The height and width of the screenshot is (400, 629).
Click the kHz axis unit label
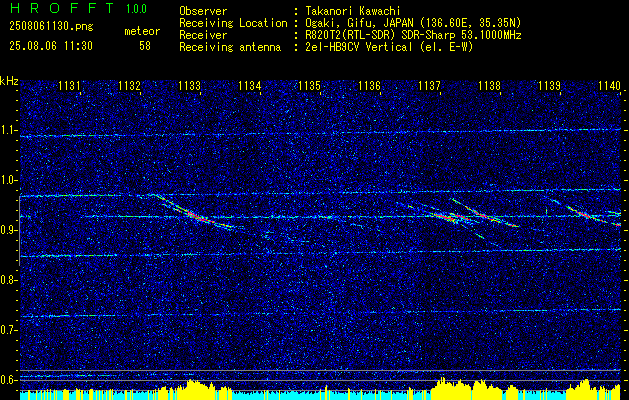coord(9,81)
